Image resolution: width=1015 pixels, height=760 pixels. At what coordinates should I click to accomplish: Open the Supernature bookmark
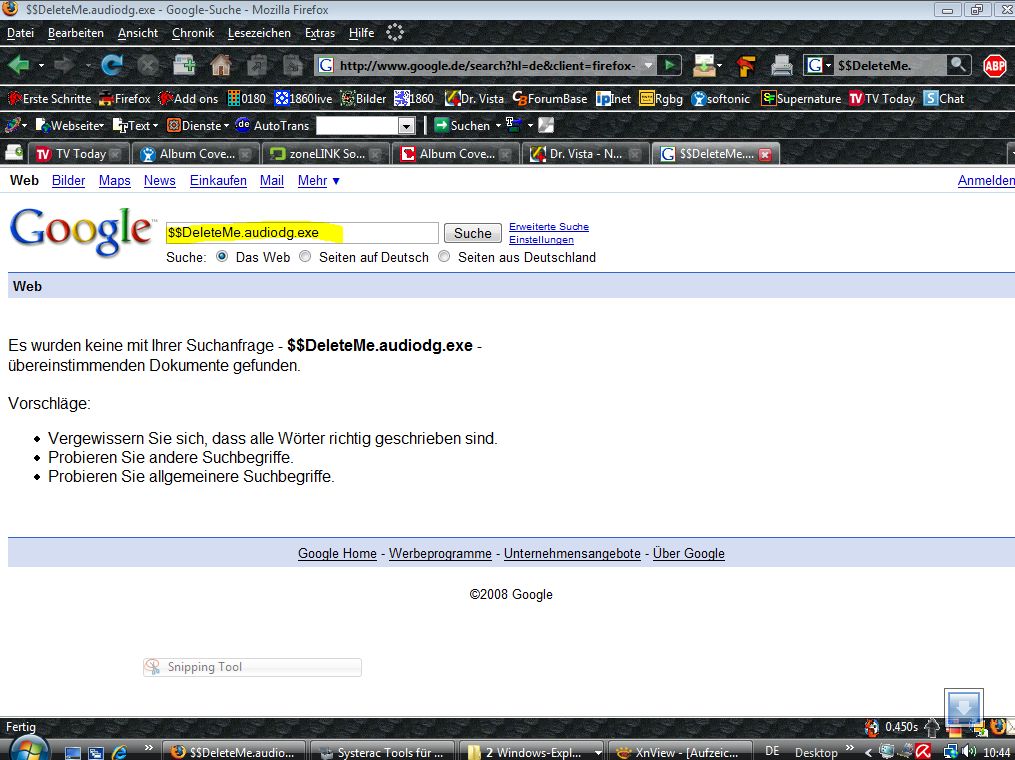pos(801,98)
